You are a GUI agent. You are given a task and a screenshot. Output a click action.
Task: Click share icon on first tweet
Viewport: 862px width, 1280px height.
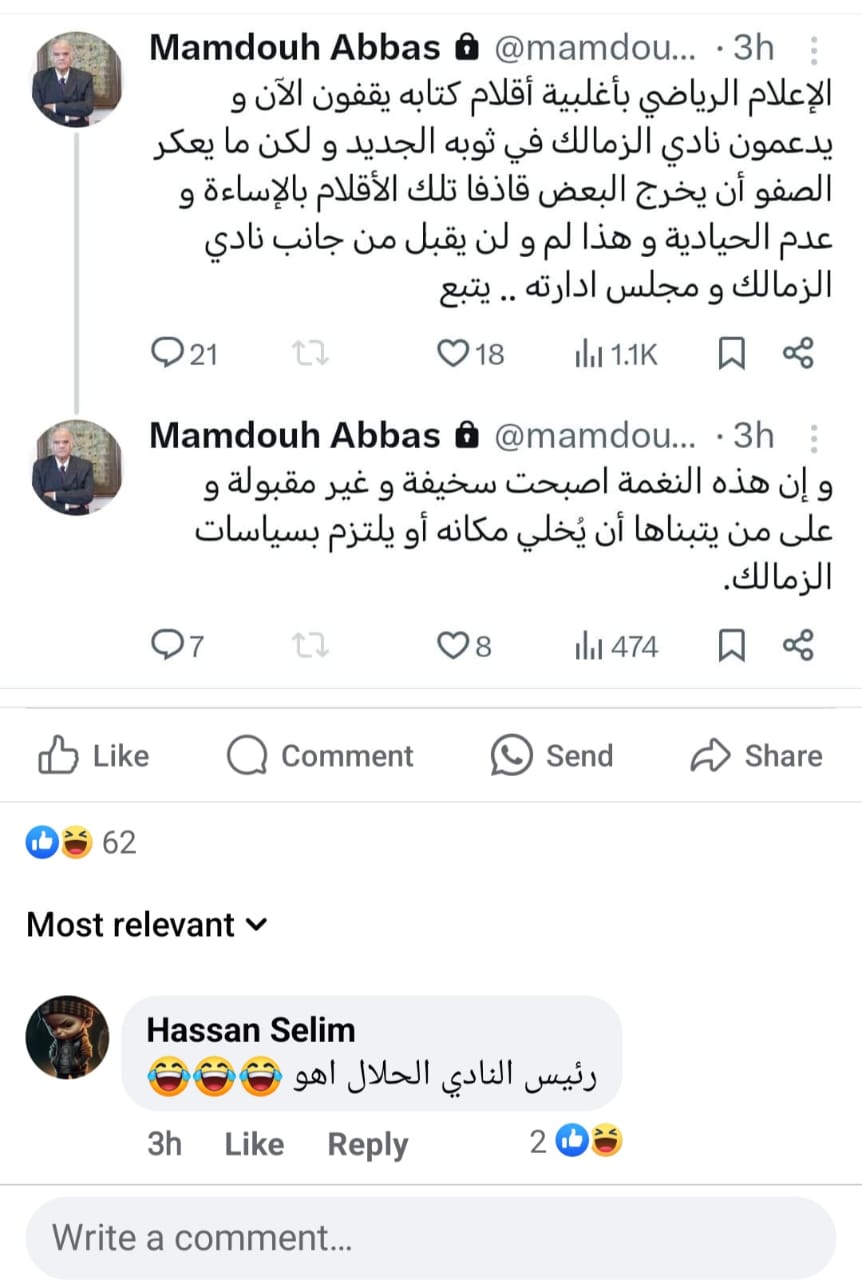coord(798,353)
